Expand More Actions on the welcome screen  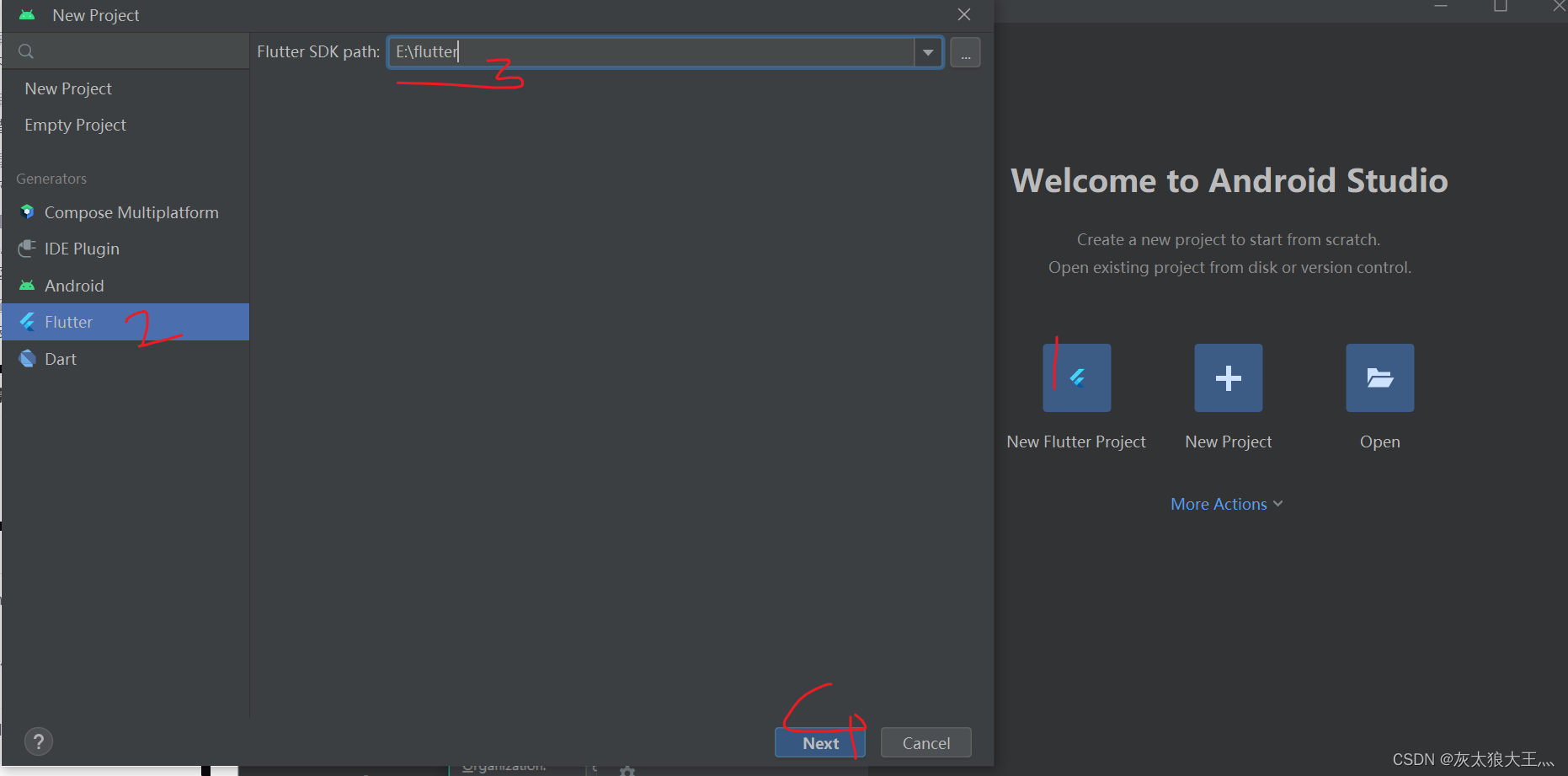(1227, 504)
